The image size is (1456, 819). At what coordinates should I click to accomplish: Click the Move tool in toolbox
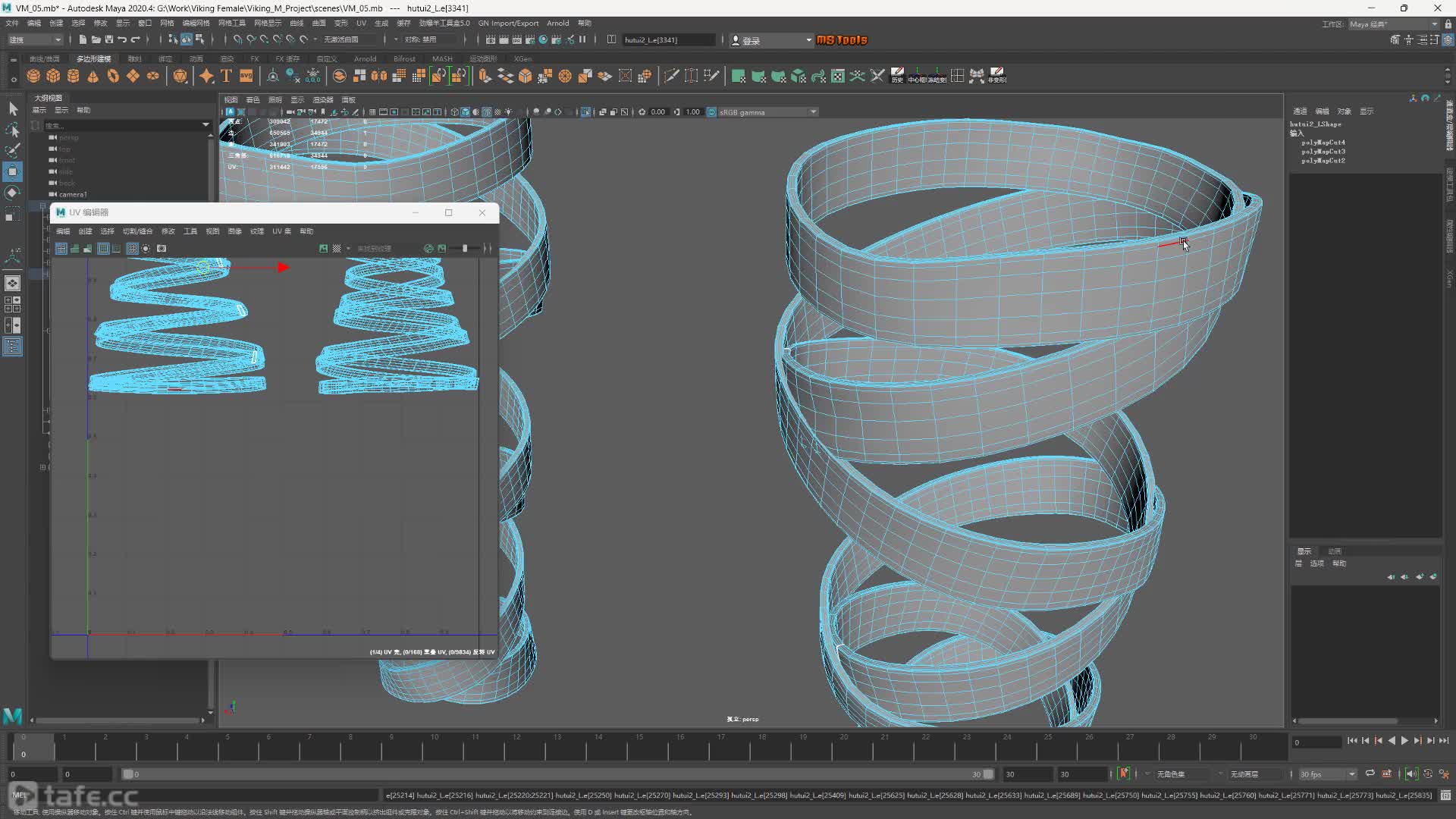click(13, 171)
